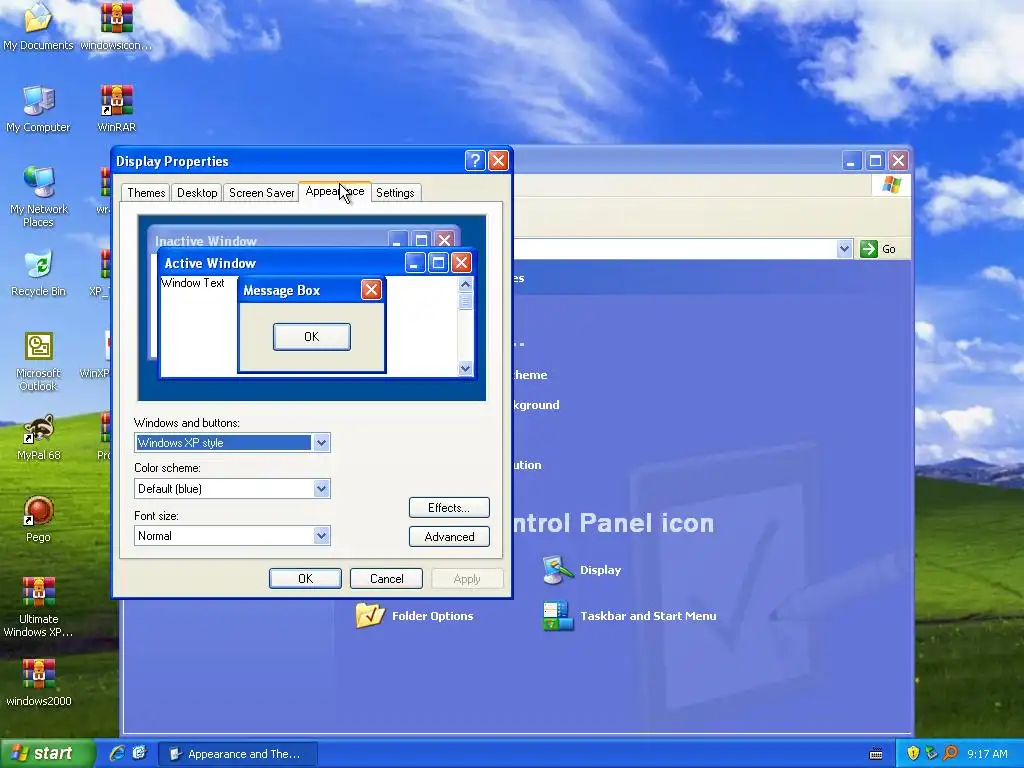Click the magnifier icon in system tray
The image size is (1024, 768).
pos(950,754)
